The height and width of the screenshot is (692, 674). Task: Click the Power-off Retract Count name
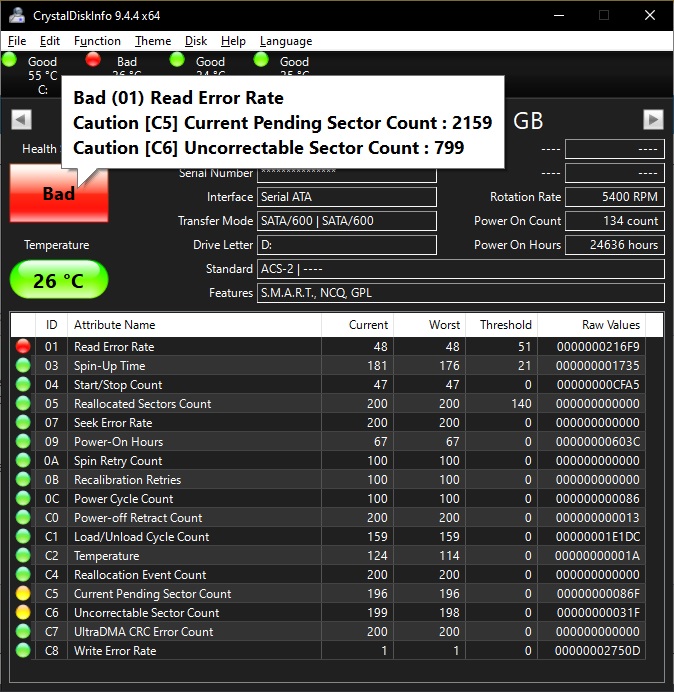click(x=138, y=518)
